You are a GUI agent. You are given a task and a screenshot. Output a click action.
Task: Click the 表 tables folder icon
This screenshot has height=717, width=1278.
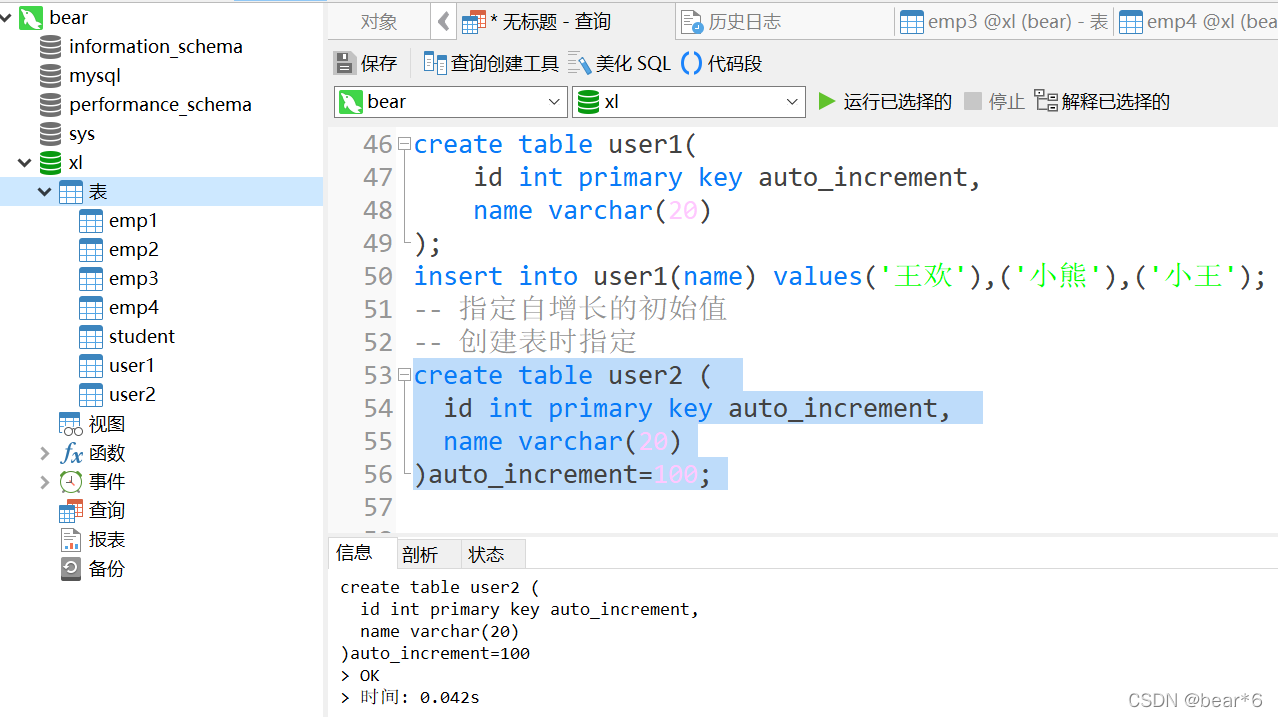[70, 192]
